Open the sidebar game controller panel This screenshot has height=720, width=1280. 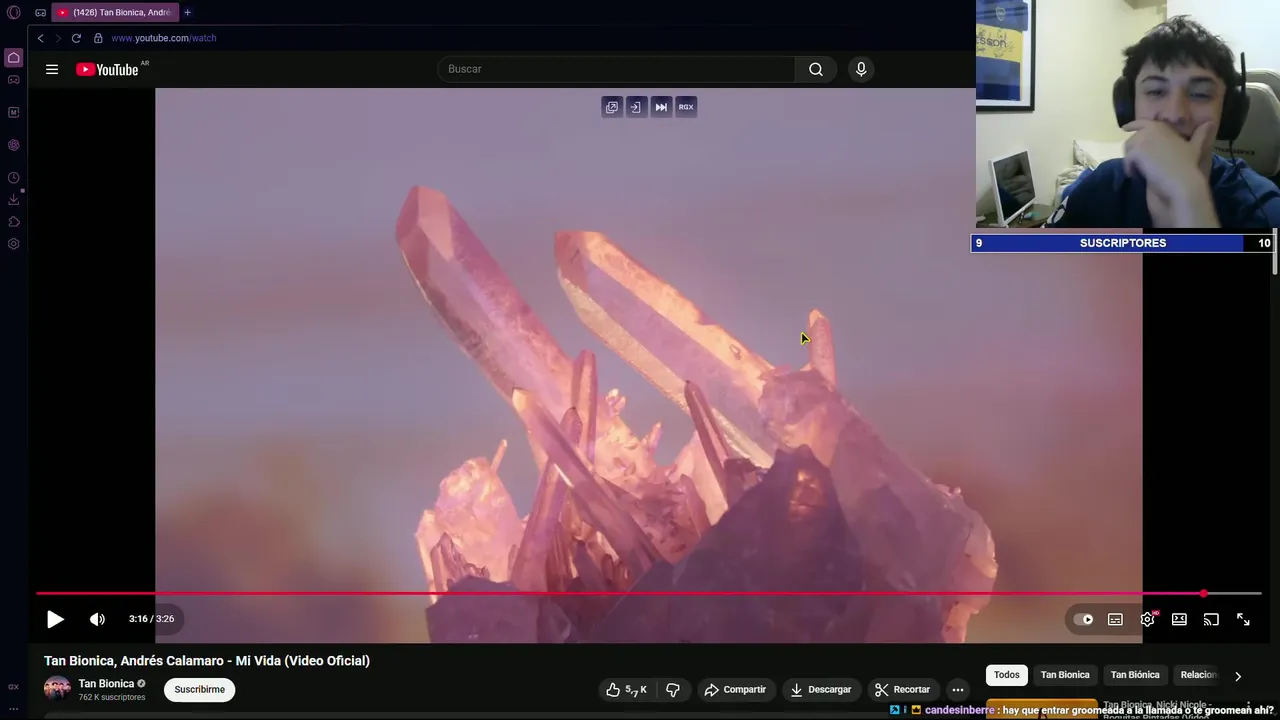click(x=13, y=80)
